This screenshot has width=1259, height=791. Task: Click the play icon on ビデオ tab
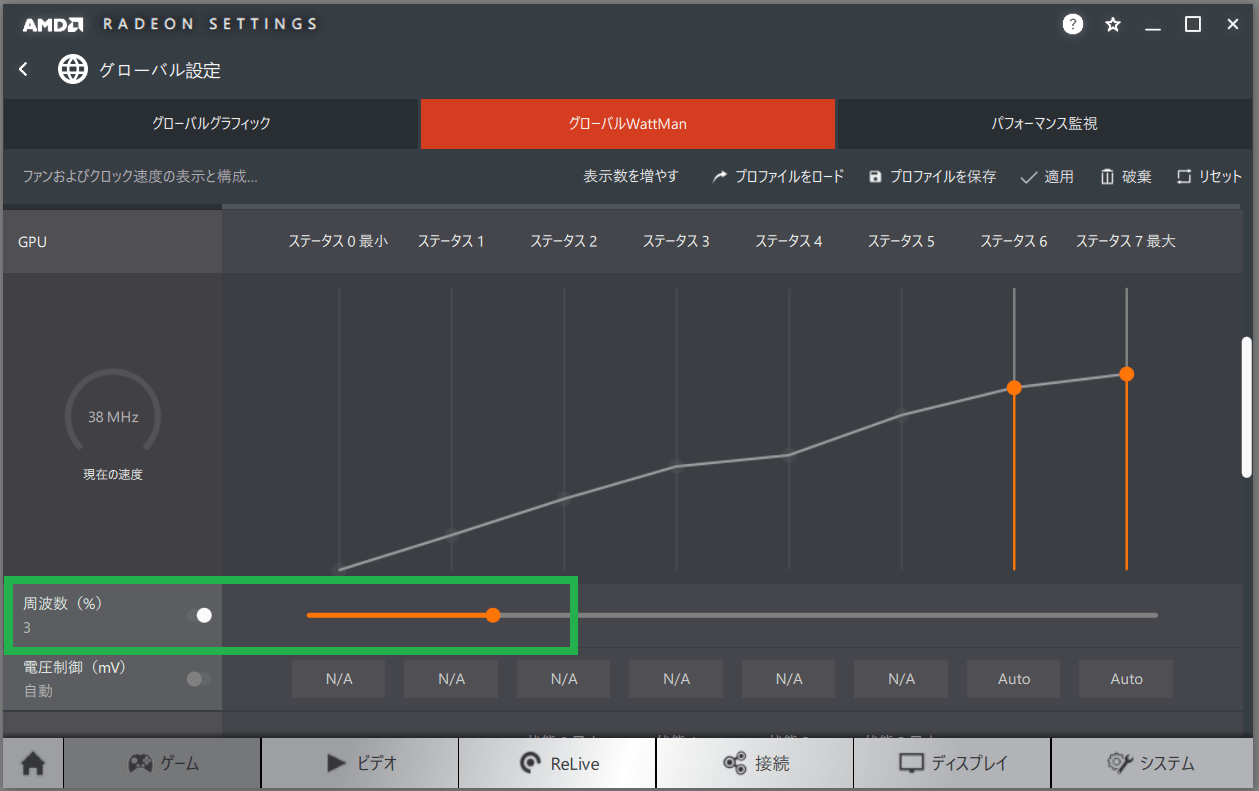336,764
